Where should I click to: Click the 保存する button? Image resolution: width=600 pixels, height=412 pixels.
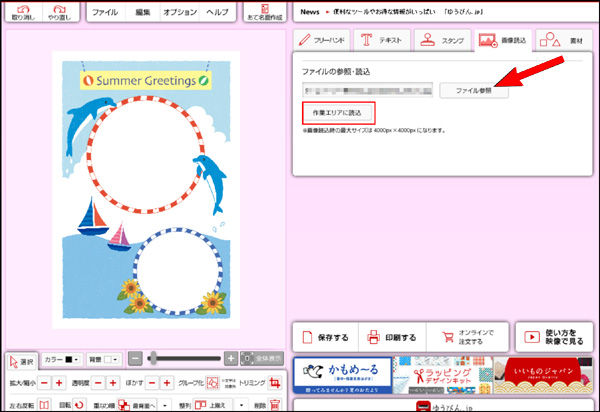point(326,337)
